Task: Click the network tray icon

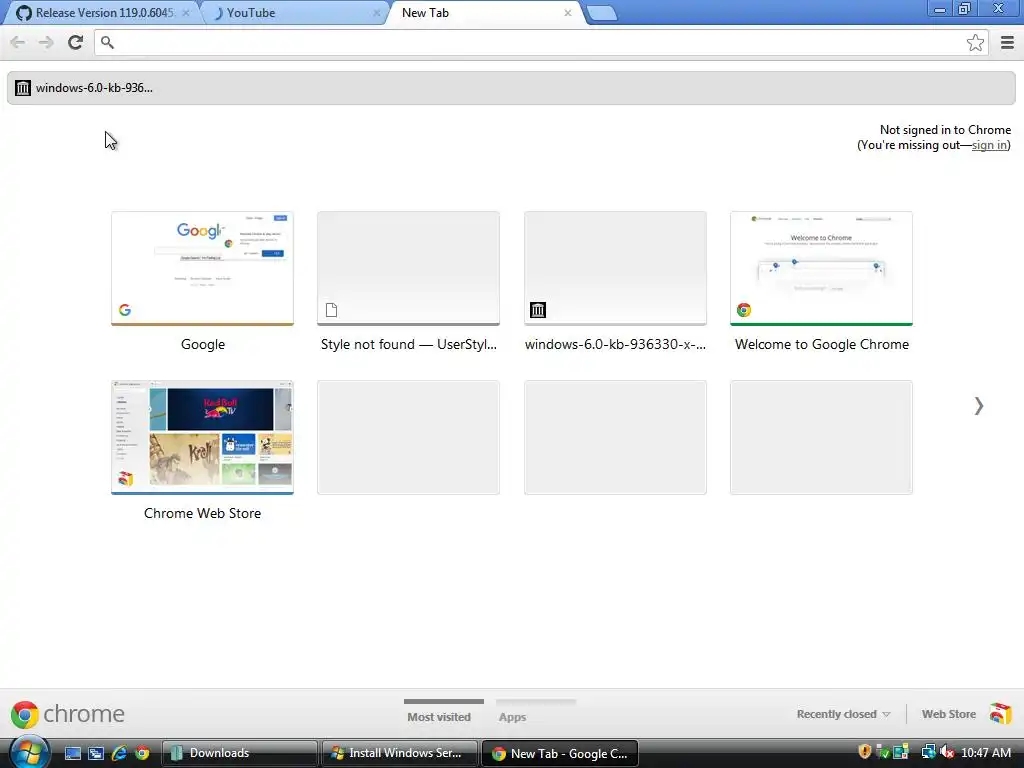Action: click(x=927, y=752)
